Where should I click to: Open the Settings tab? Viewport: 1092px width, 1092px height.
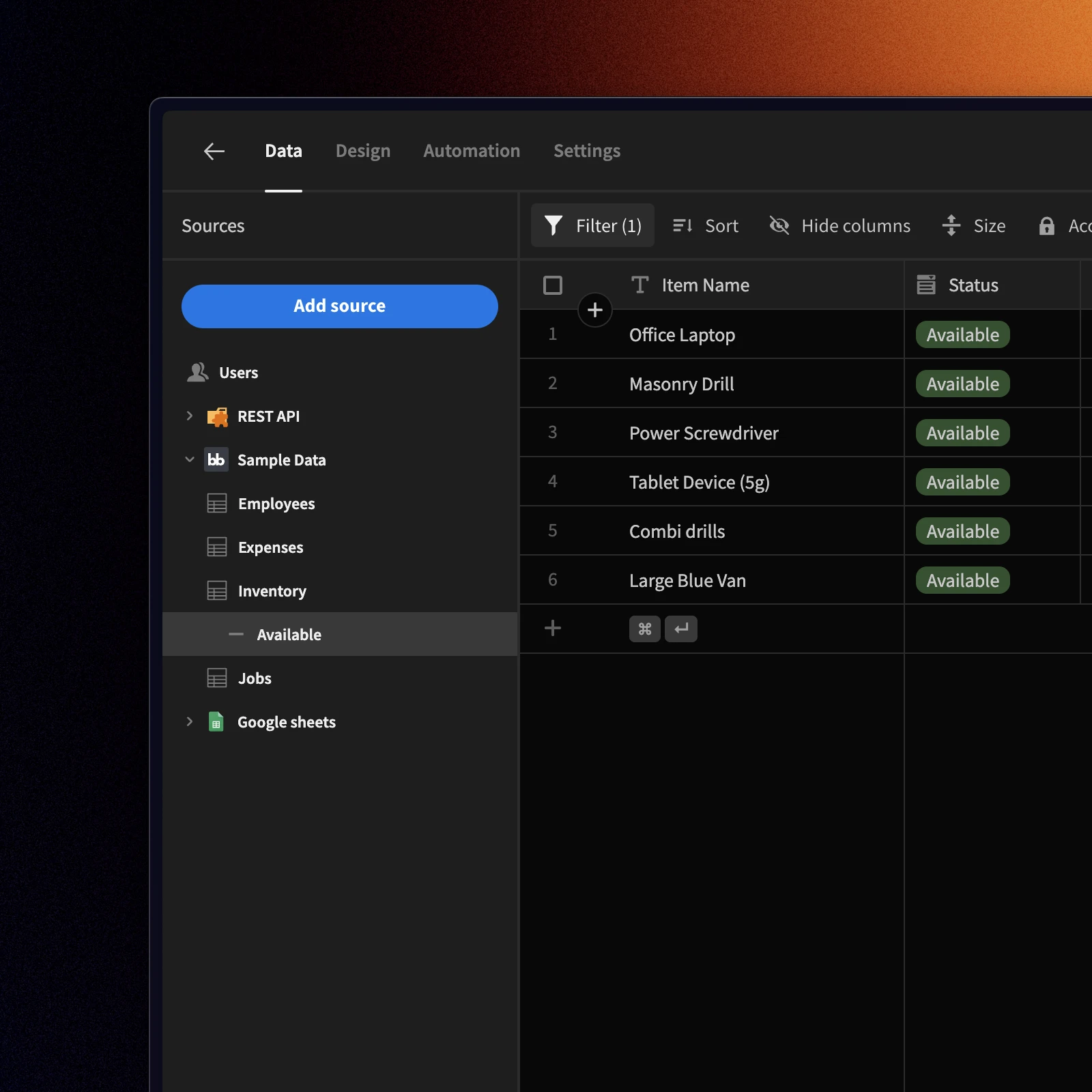click(587, 151)
